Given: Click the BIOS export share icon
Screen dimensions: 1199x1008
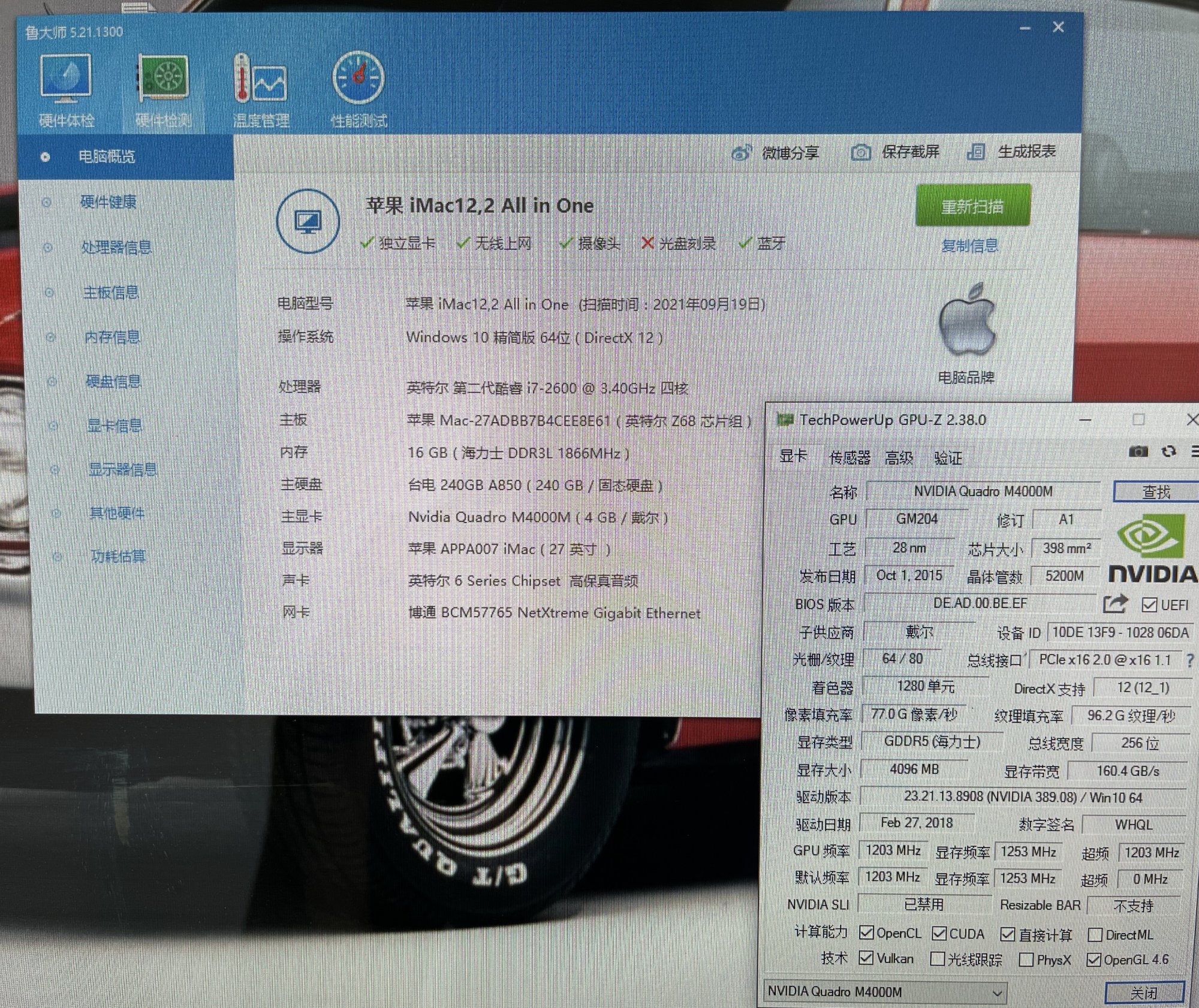Looking at the screenshot, I should point(1114,603).
